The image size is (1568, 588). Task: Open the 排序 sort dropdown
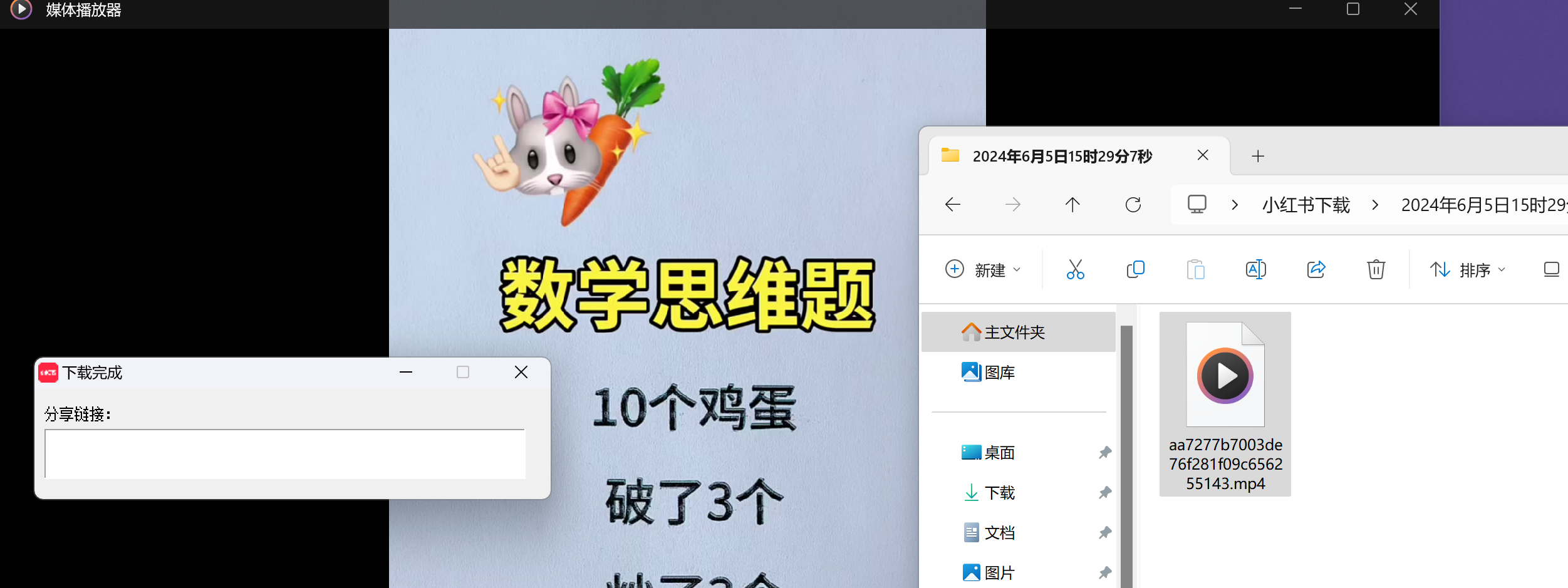pyautogui.click(x=1467, y=270)
